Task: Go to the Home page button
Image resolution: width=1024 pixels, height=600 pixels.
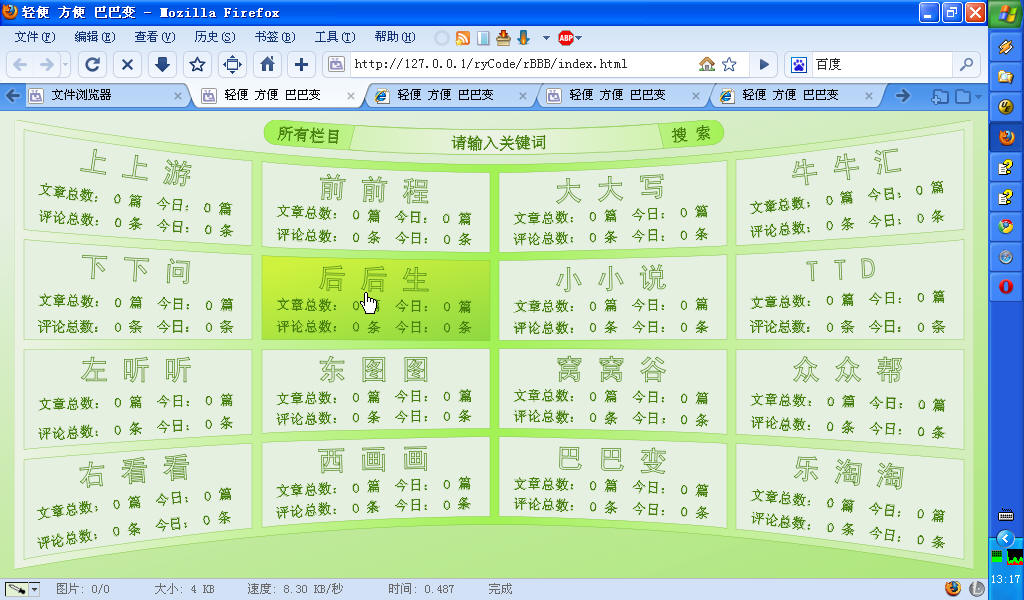Action: coord(267,64)
